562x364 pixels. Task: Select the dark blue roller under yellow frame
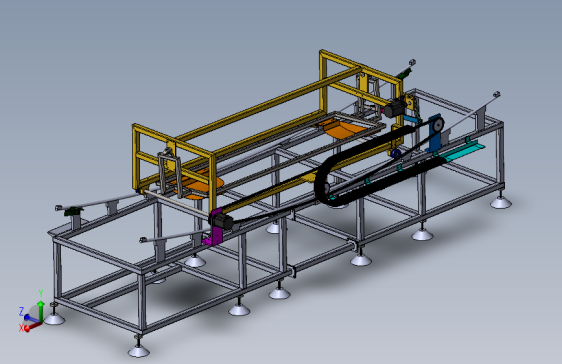(x=396, y=153)
